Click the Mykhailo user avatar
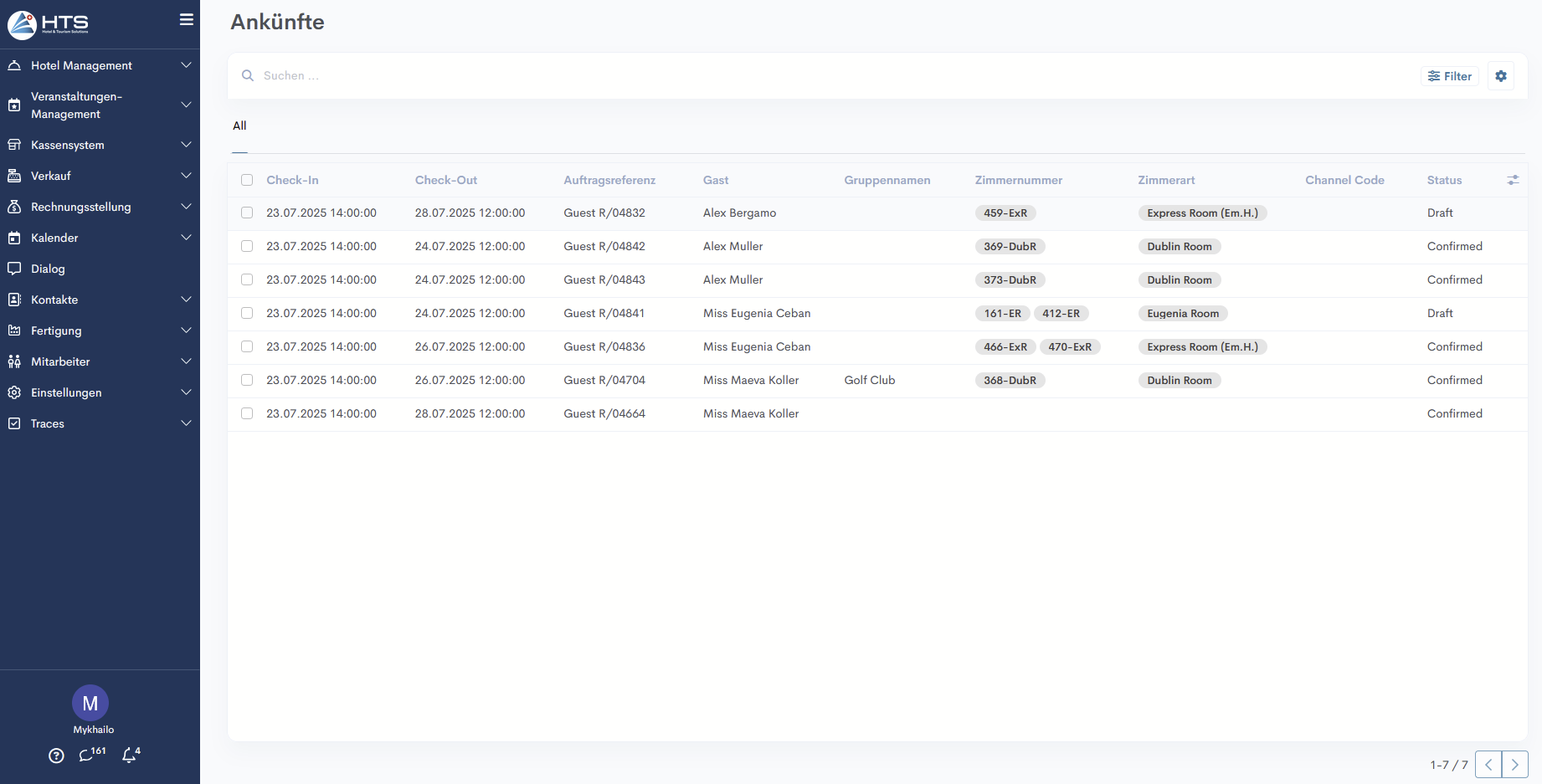The width and height of the screenshot is (1542, 784). coord(90,704)
